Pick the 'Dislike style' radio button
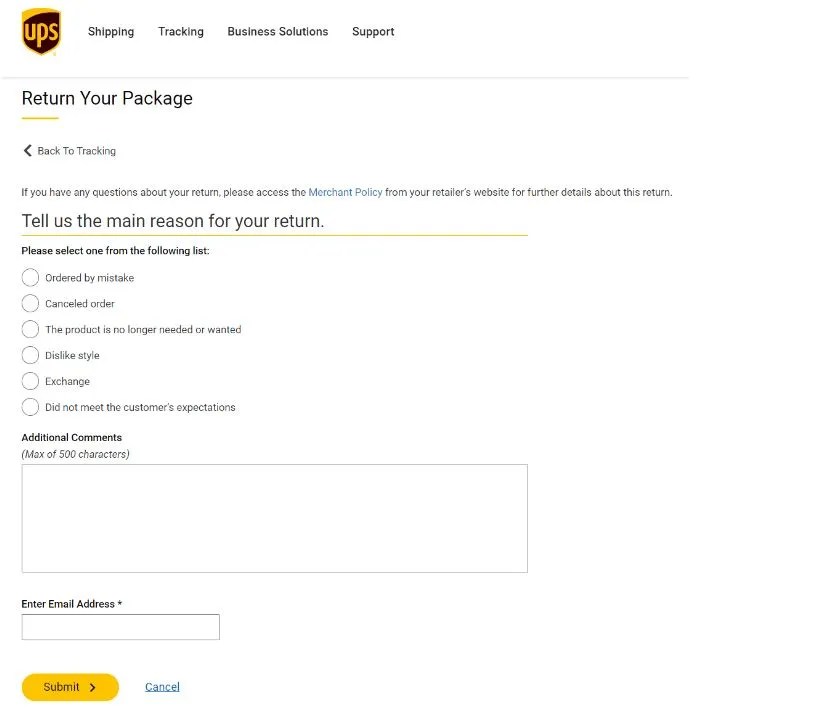 click(x=30, y=356)
